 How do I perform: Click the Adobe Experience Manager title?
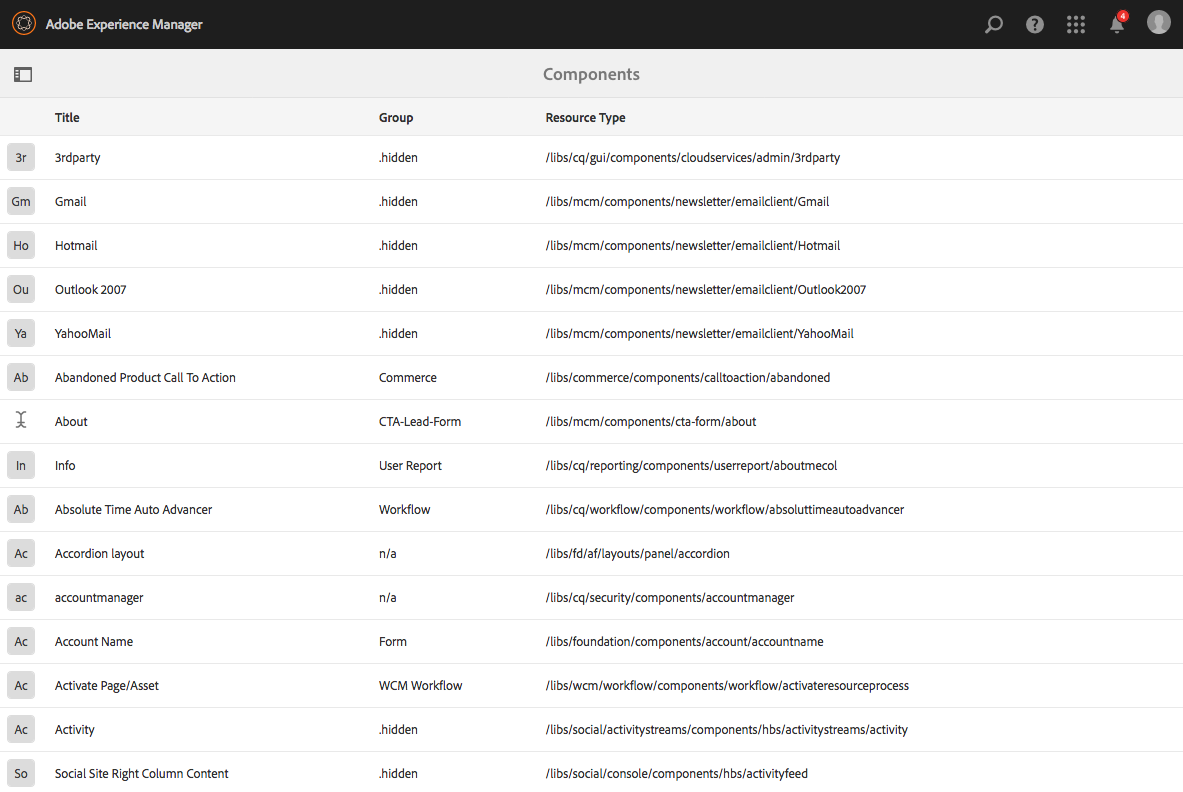[124, 24]
